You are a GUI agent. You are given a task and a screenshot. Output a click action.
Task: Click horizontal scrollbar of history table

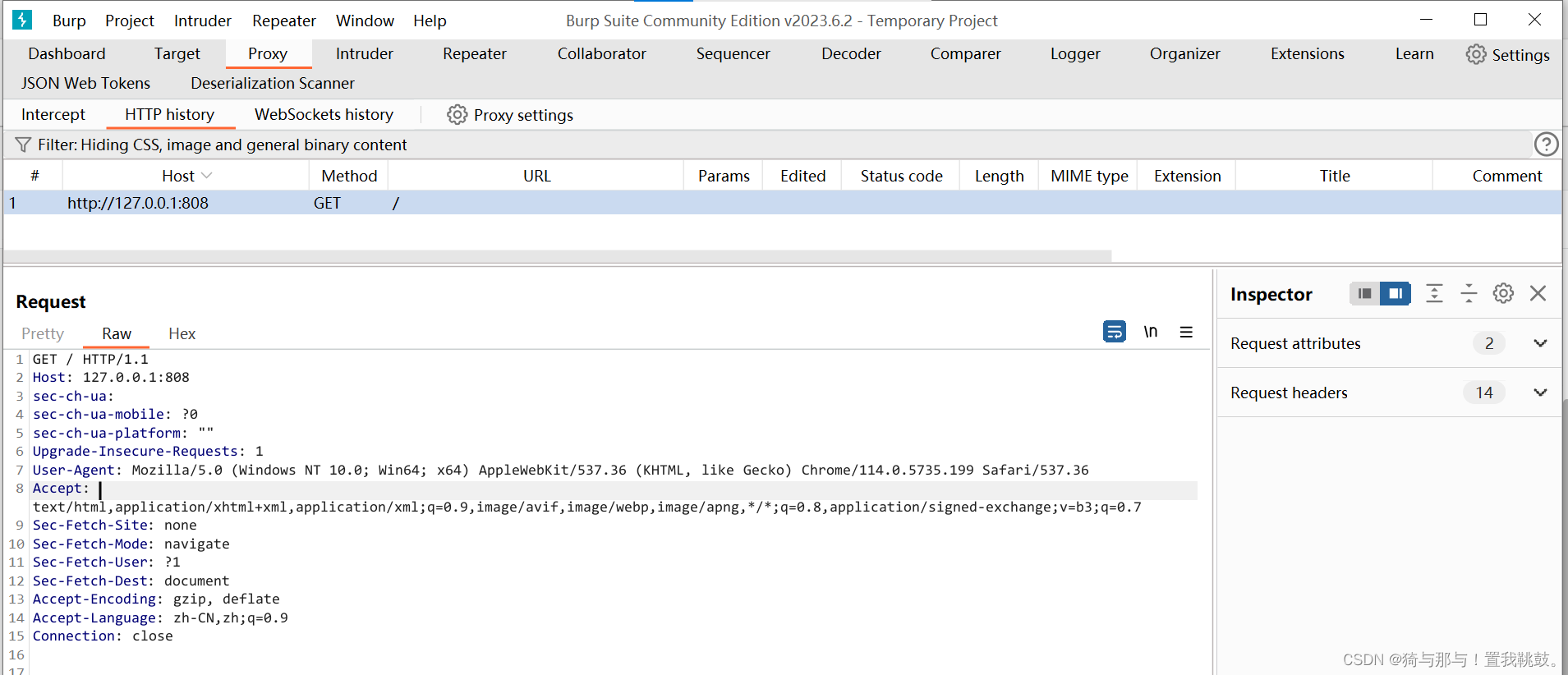coord(558,256)
